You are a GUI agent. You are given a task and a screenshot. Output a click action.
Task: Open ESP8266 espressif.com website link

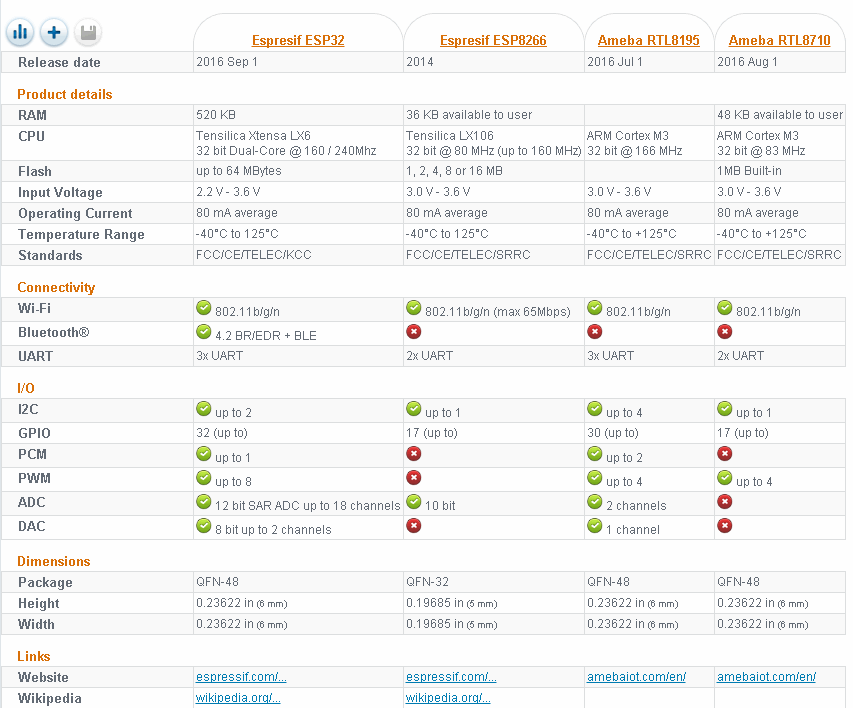[x=451, y=676]
